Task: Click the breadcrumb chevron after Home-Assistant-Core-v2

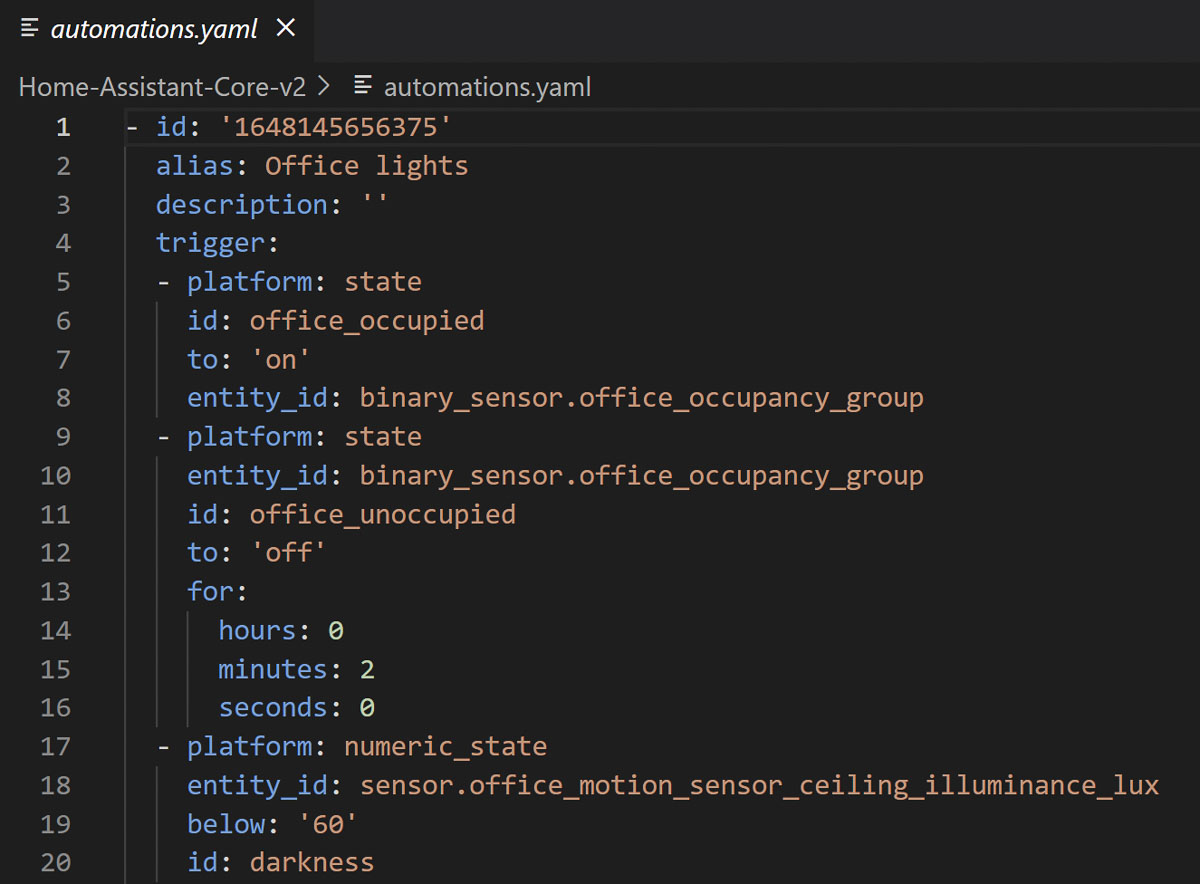Action: pos(323,86)
